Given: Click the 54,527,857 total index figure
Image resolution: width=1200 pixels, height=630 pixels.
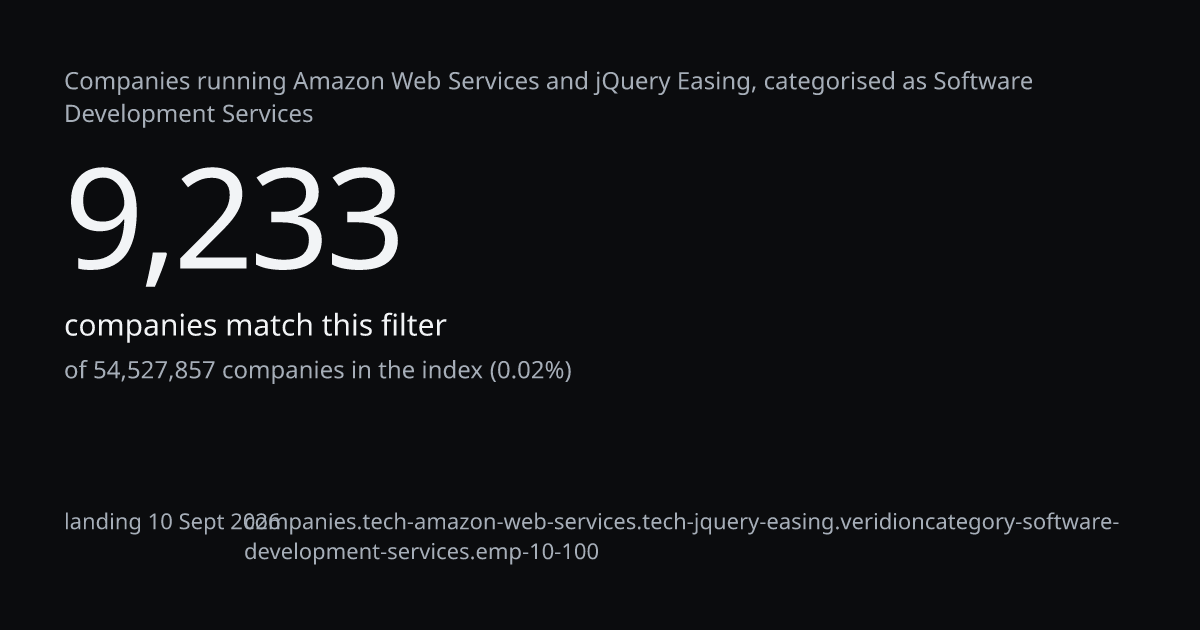Looking at the screenshot, I should coord(155,371).
